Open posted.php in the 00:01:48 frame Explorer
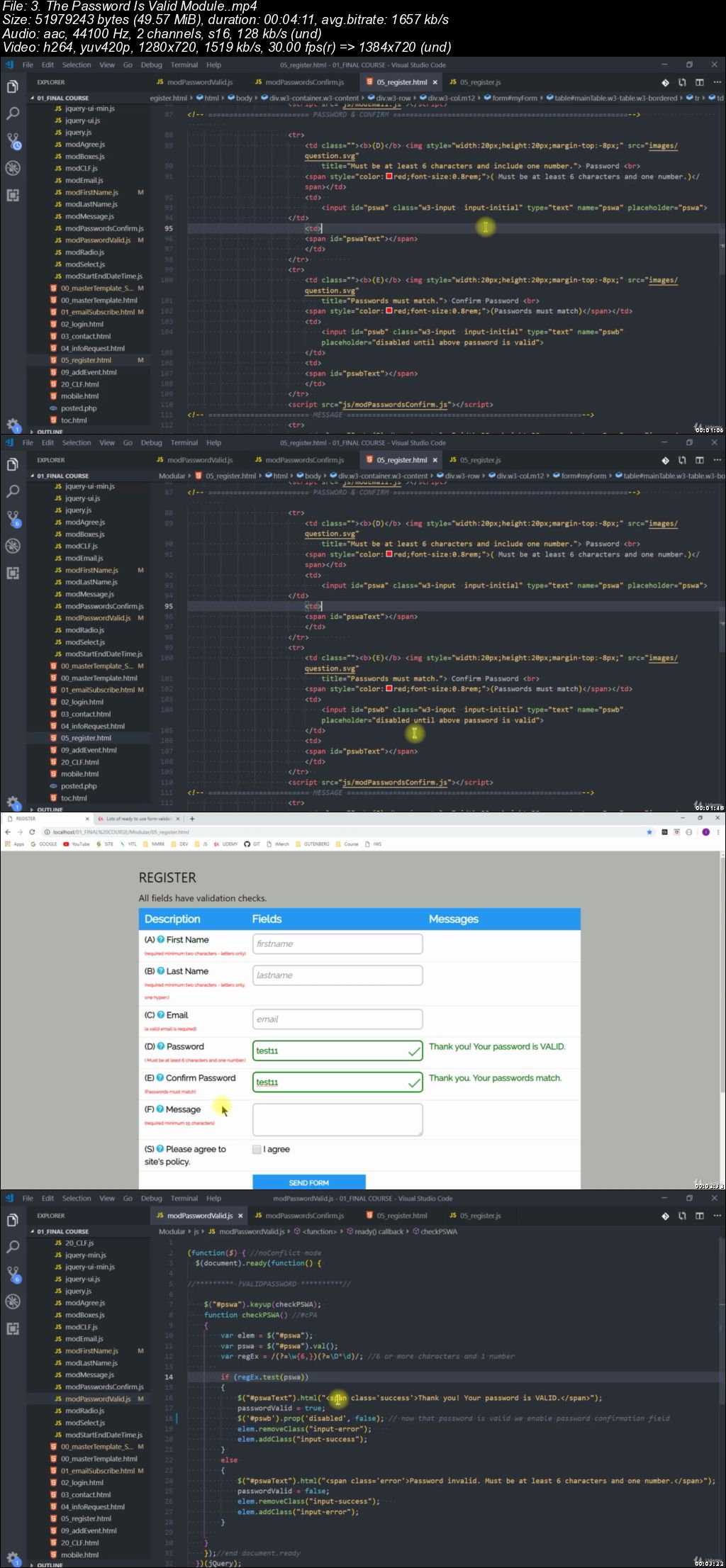The image size is (726, 1568). click(x=79, y=786)
